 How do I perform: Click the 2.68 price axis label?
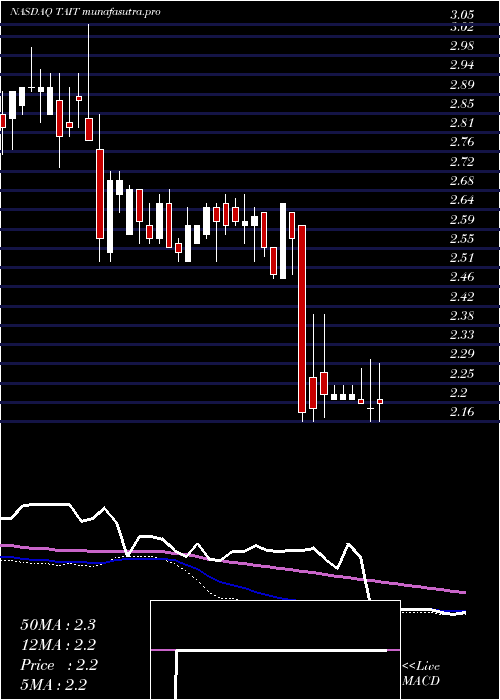click(x=462, y=181)
